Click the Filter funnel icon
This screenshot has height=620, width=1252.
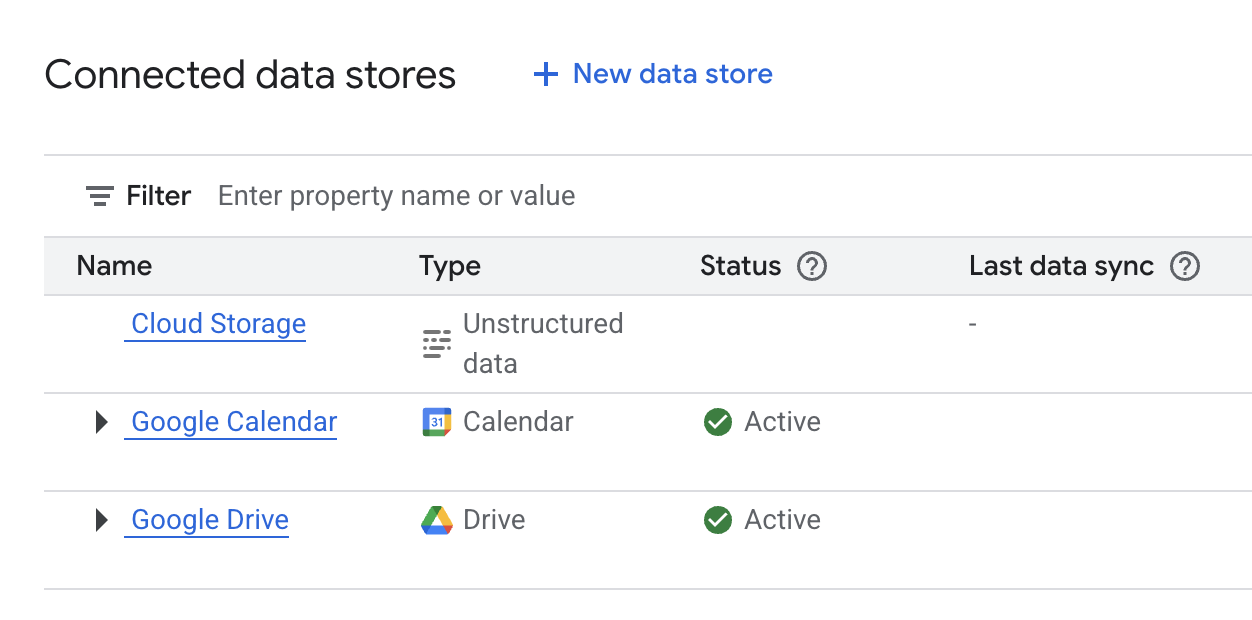97,195
